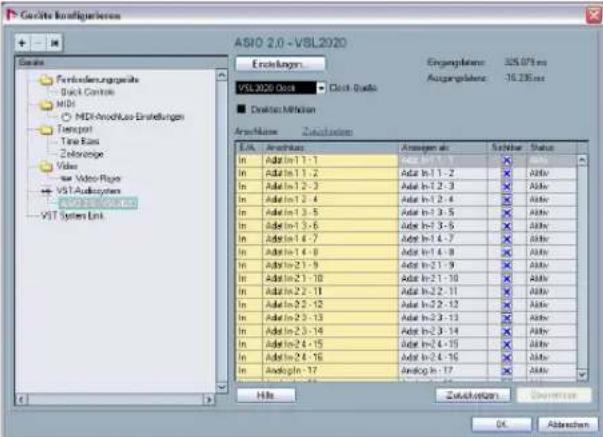Toggle Direktes Mithören checkbox

(x=241, y=109)
